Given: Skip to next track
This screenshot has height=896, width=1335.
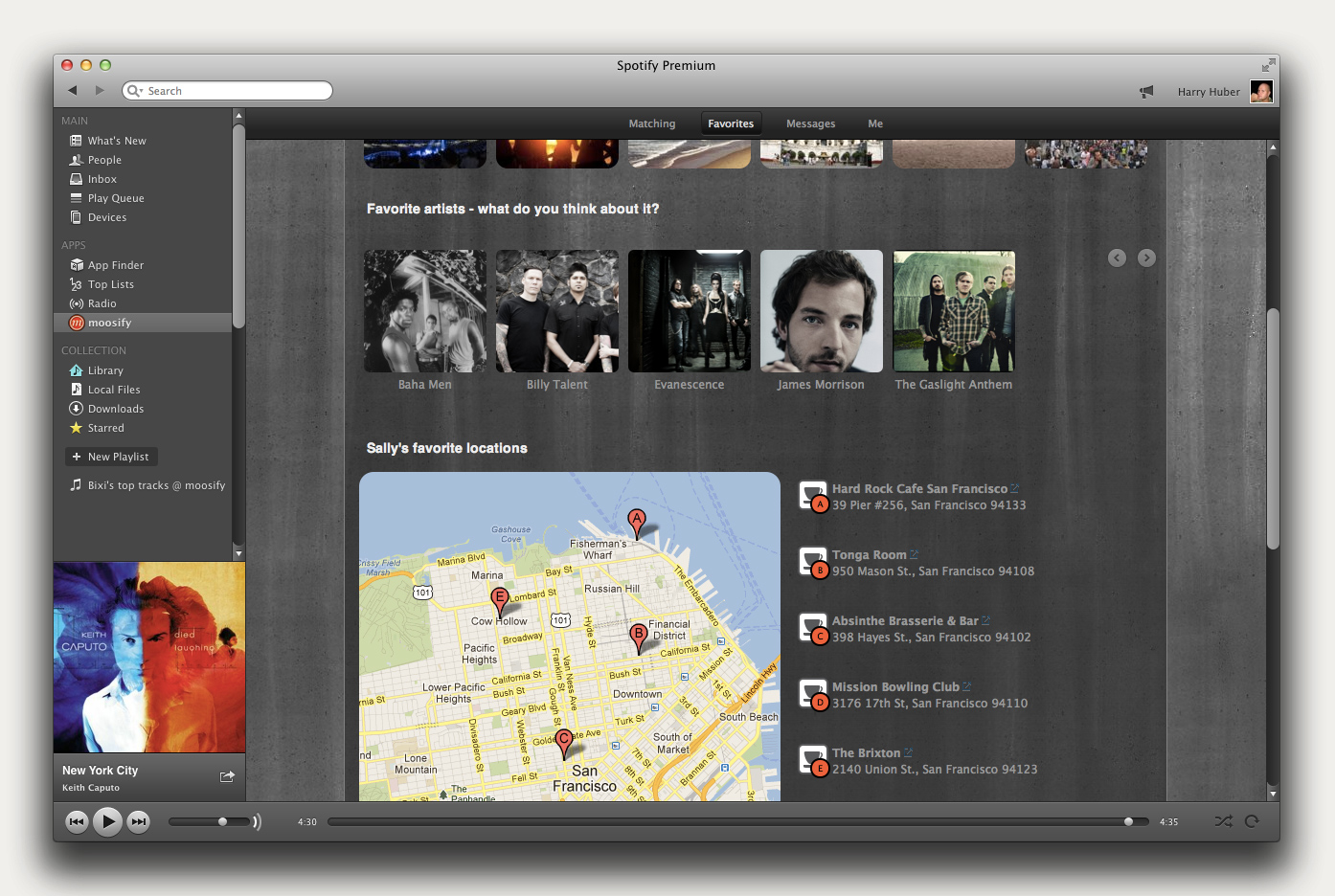Looking at the screenshot, I should pyautogui.click(x=139, y=821).
